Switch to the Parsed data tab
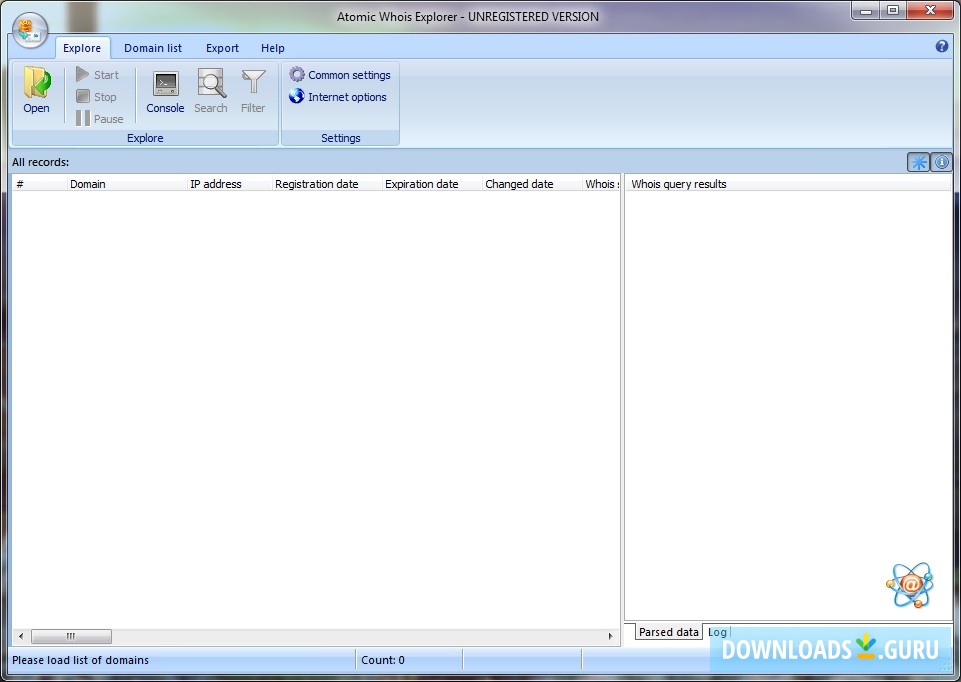Image resolution: width=961 pixels, height=682 pixels. pos(666,632)
